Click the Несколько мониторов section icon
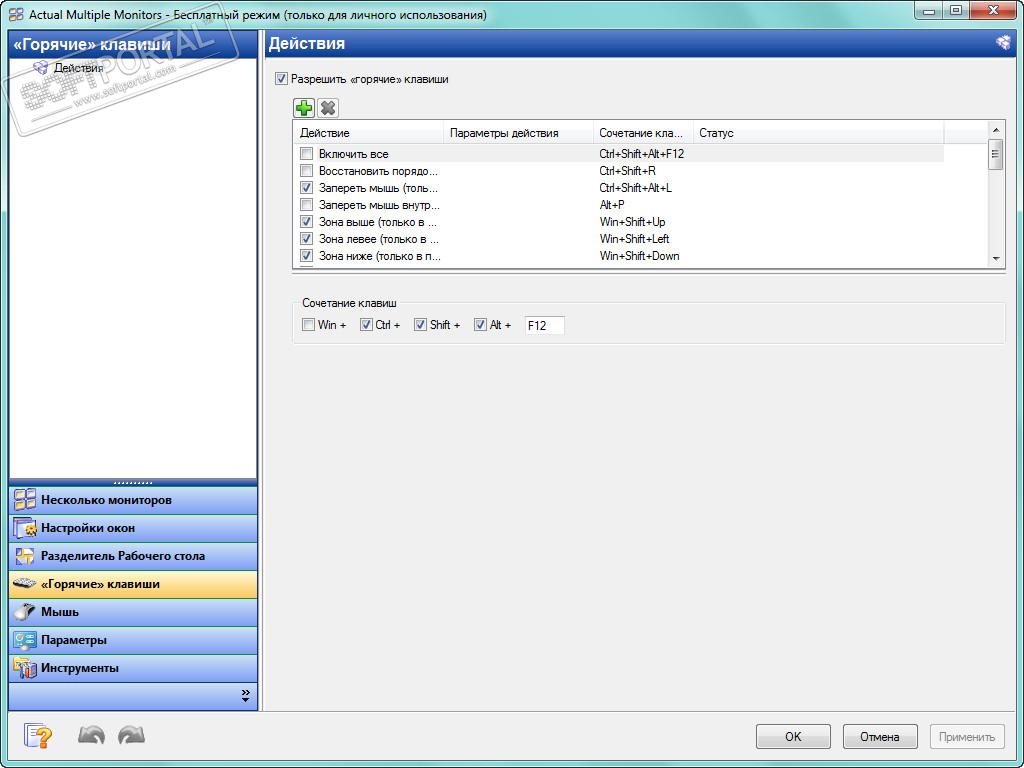The height and width of the screenshot is (768, 1024). pyautogui.click(x=25, y=500)
